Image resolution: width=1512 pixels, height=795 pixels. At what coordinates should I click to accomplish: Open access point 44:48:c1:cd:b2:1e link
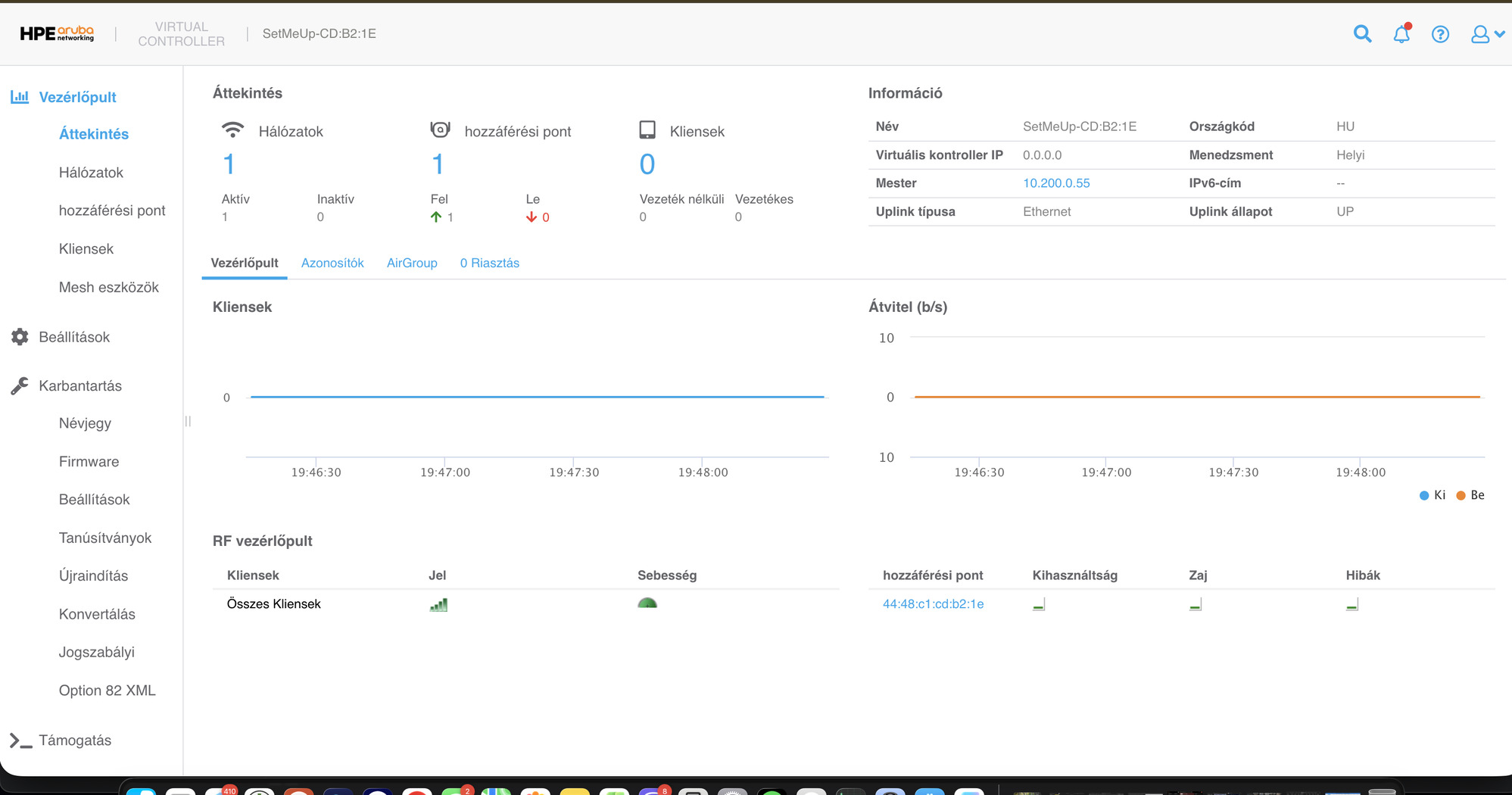(x=934, y=604)
